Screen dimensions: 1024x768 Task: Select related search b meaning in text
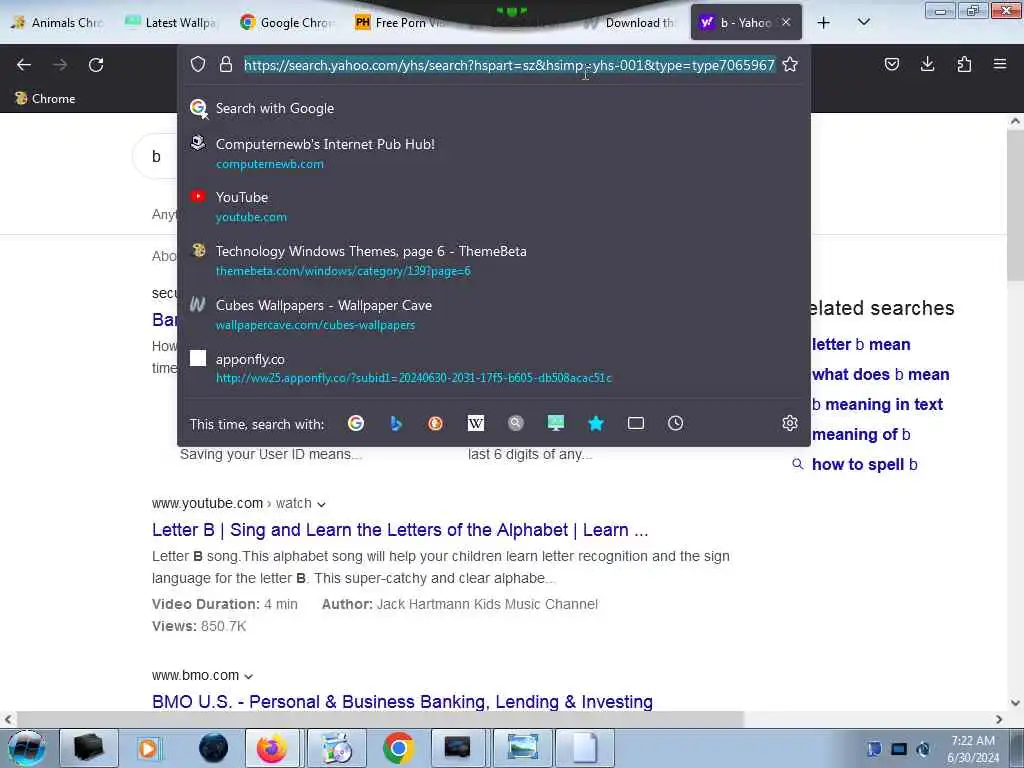click(x=877, y=404)
